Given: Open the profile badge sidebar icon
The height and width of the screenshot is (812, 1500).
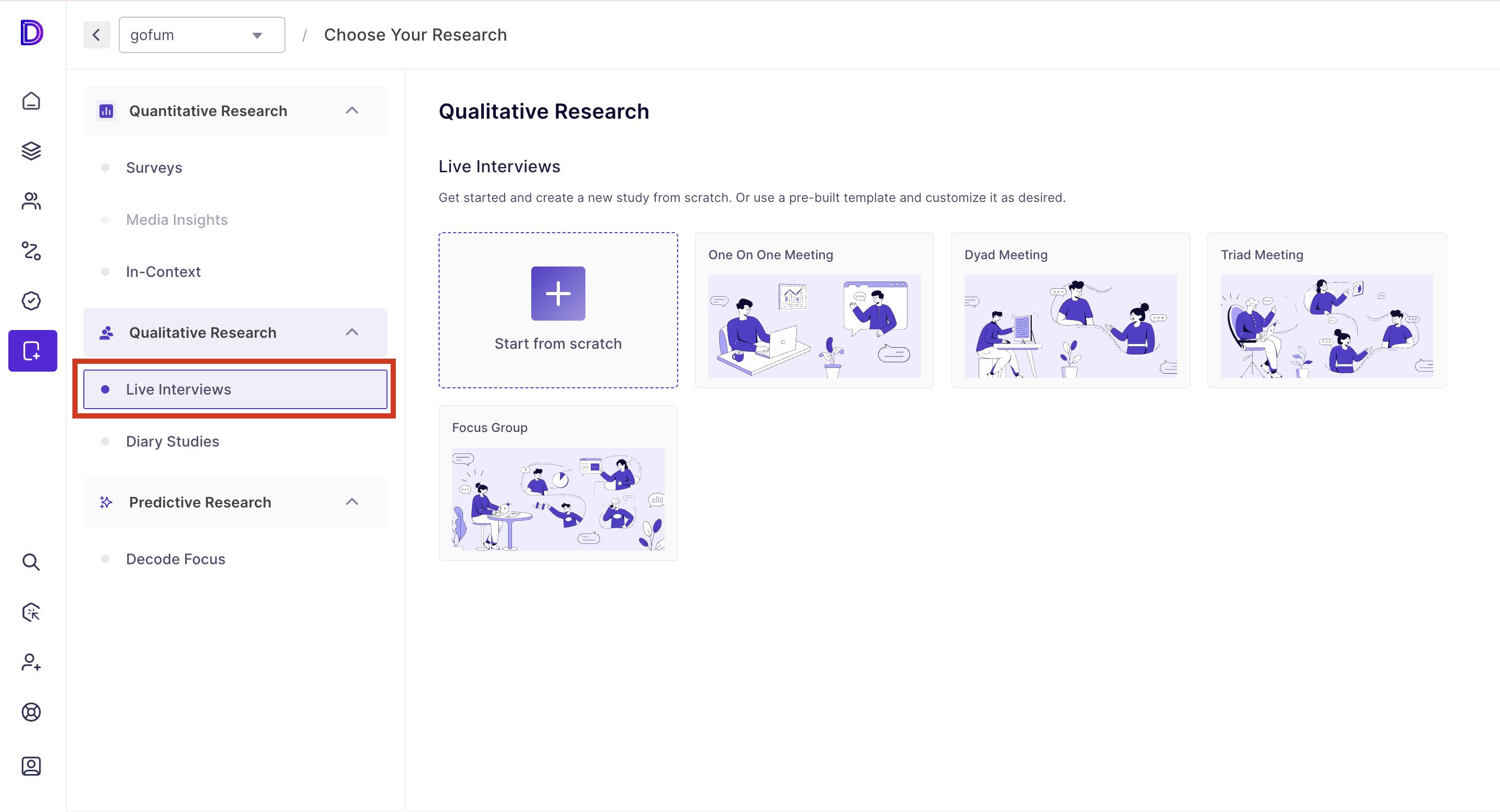Looking at the screenshot, I should [31, 766].
